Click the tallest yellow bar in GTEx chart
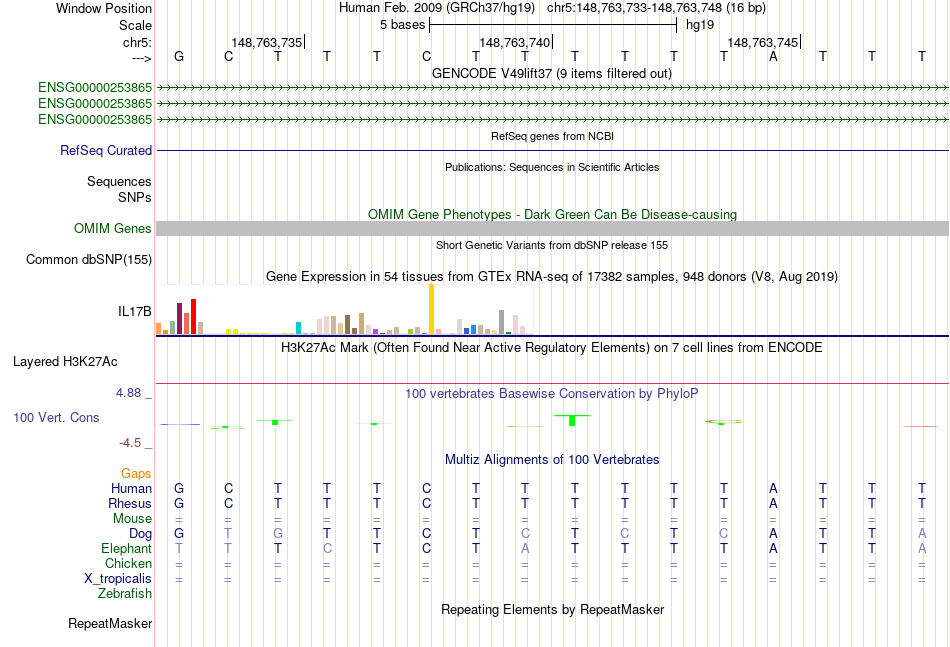The height and width of the screenshot is (647, 950). 431,309
